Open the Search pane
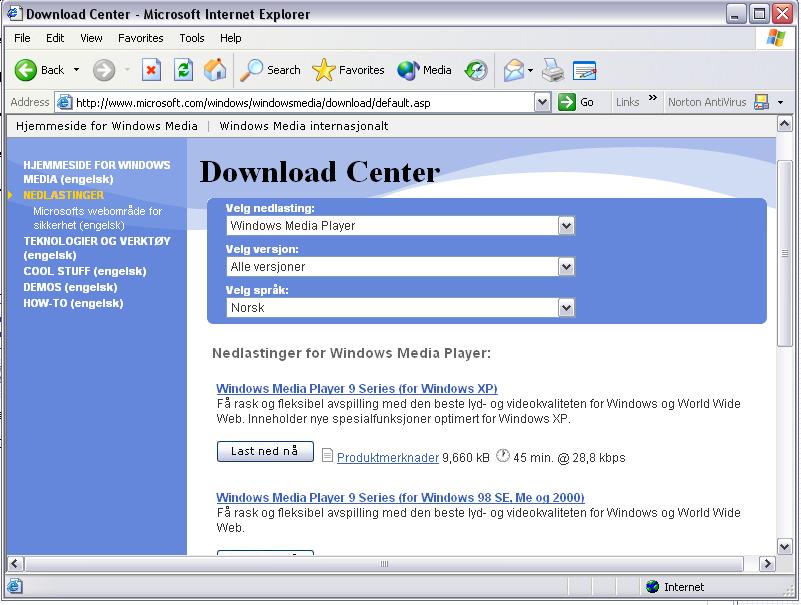 click(270, 70)
